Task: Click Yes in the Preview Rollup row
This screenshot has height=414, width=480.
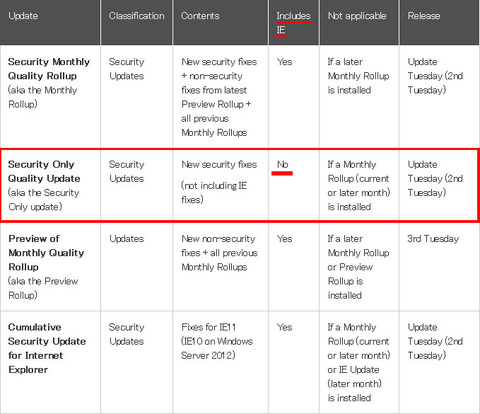Action: pyautogui.click(x=284, y=239)
